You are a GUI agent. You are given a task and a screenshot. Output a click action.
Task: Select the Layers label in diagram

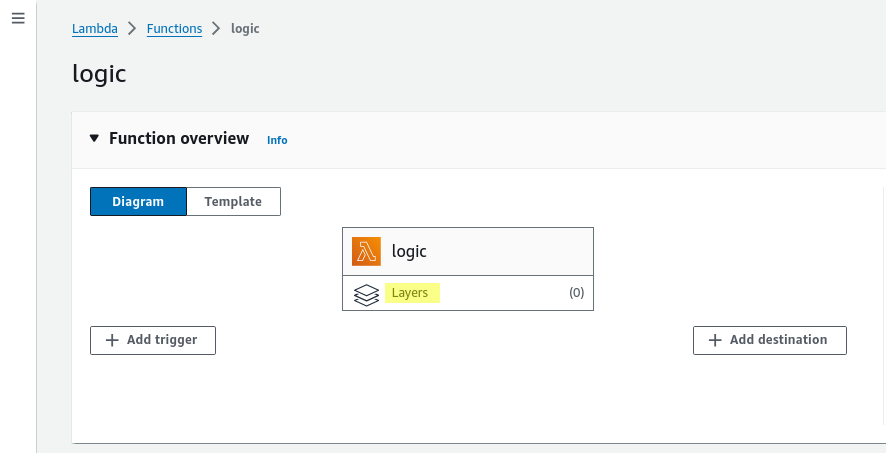click(x=410, y=293)
